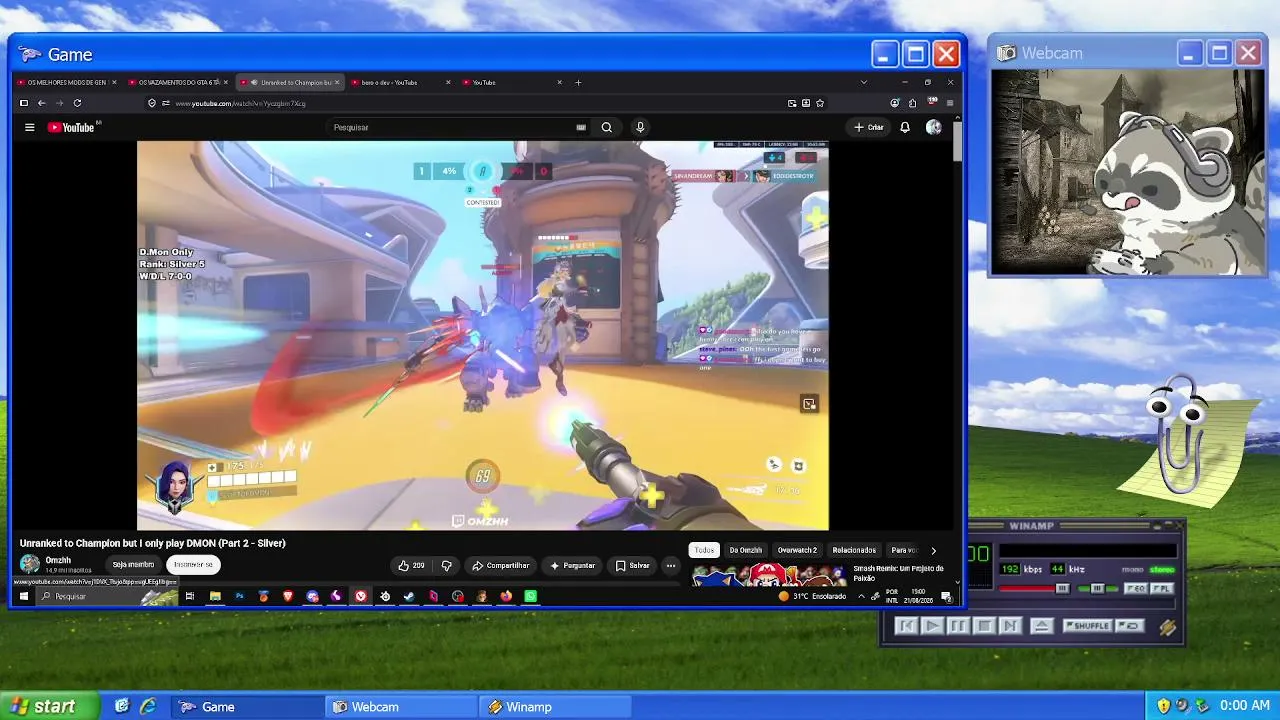Select the 'Overwatch 2' filter chip
Viewport: 1280px width, 720px height.
(x=798, y=550)
